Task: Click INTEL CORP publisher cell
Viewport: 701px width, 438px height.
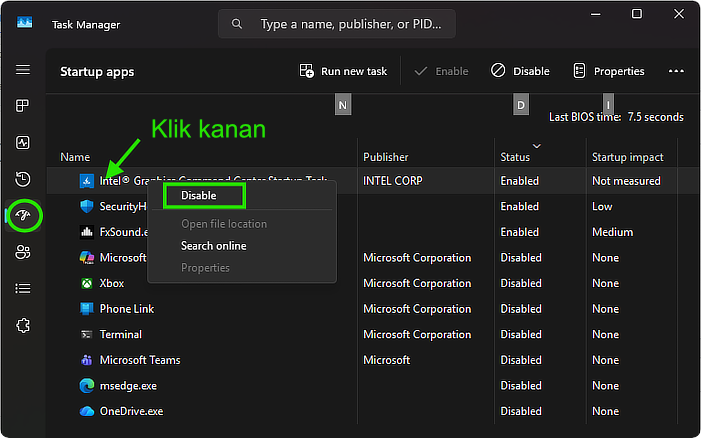Action: coord(393,181)
